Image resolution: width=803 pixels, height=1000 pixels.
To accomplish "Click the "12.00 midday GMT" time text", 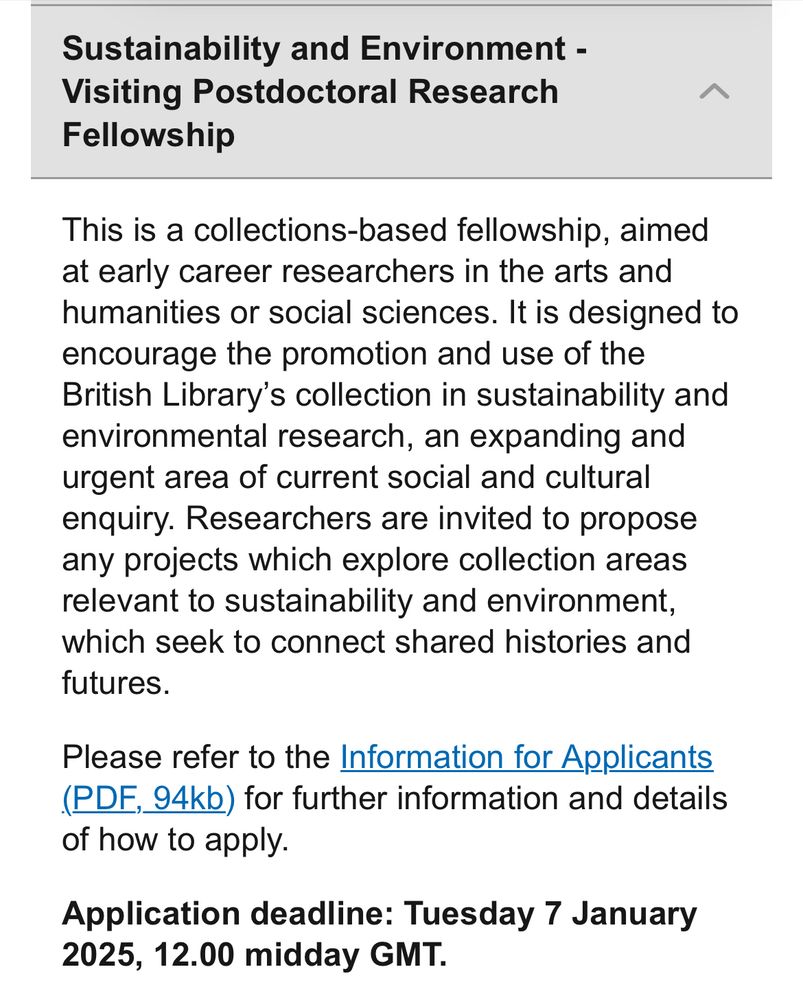I will coord(302,955).
